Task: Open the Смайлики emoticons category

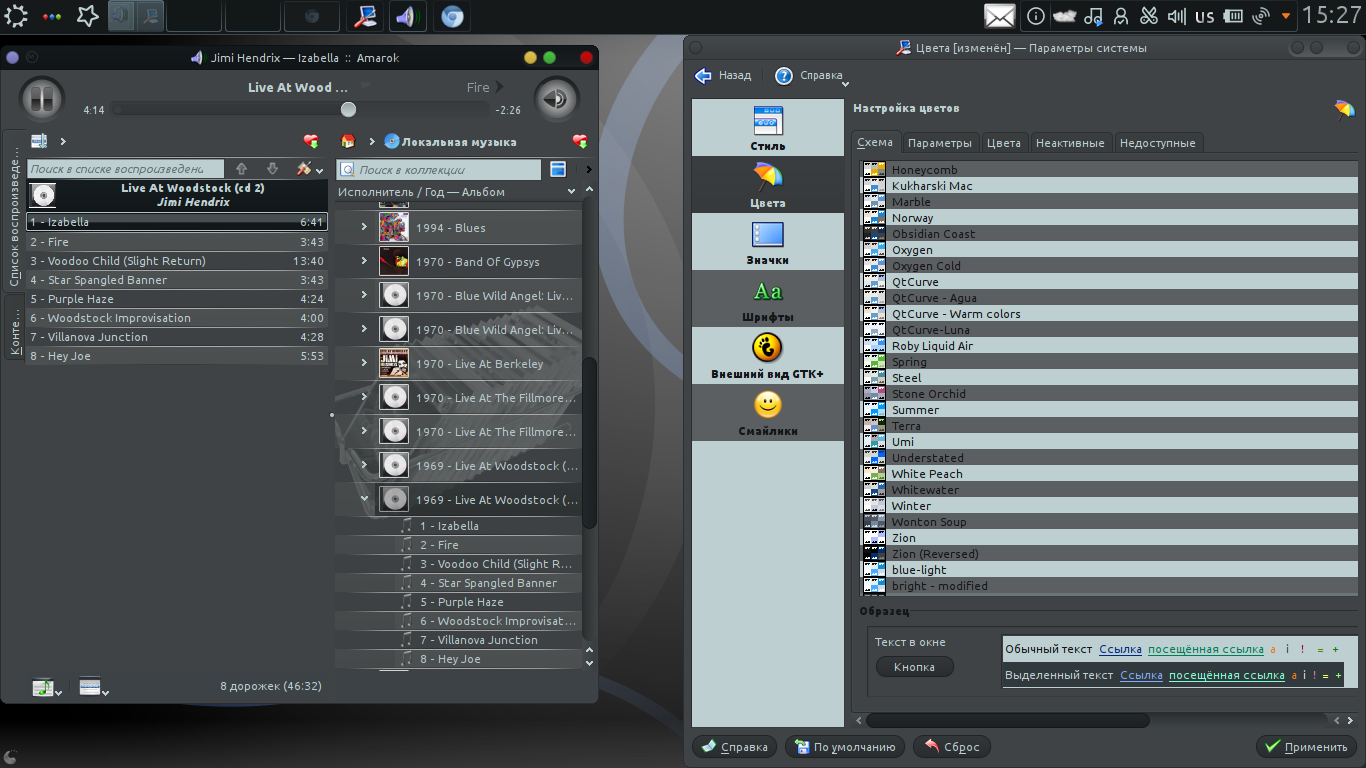Action: click(x=768, y=413)
